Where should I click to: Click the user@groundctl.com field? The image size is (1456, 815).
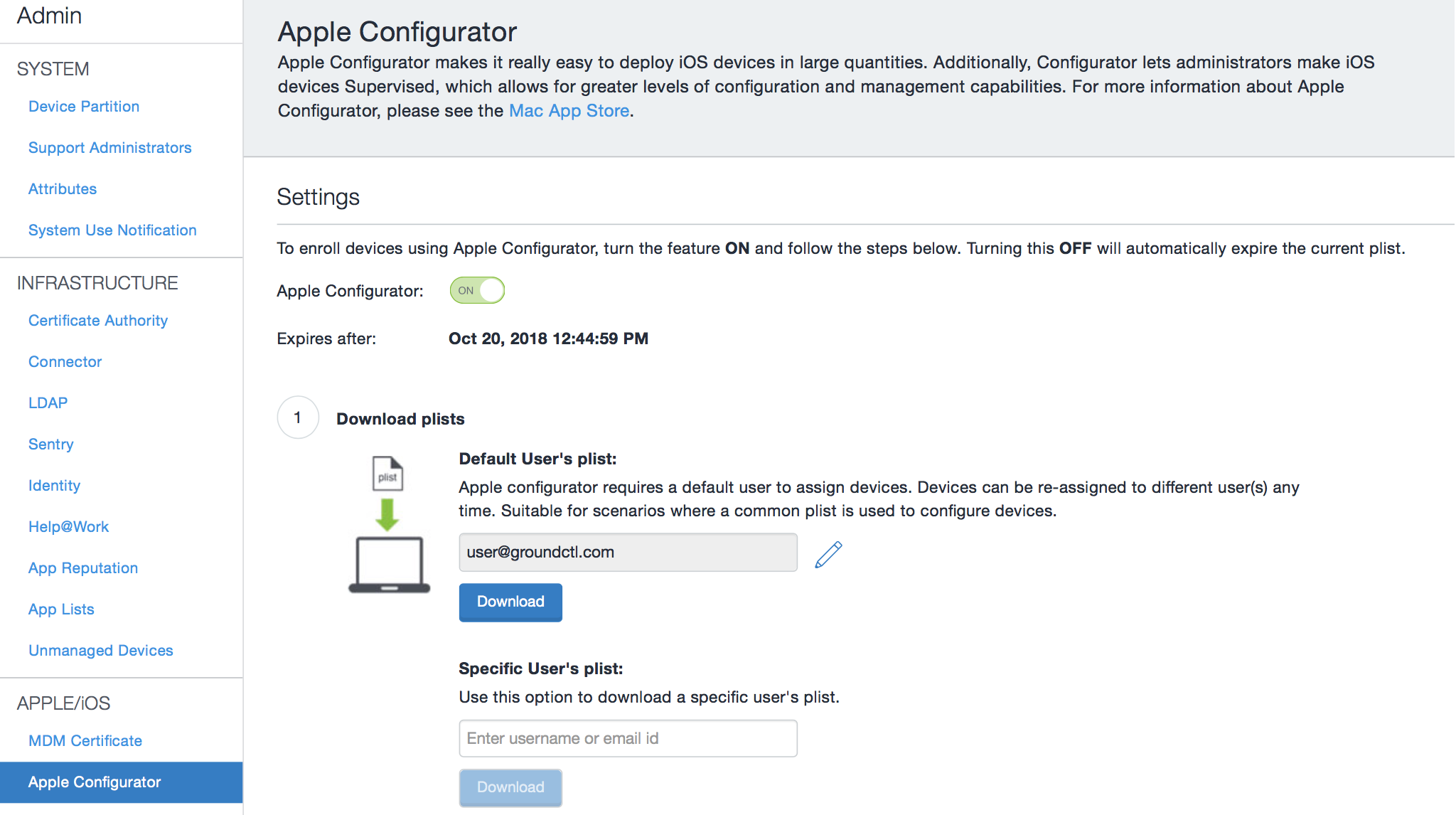628,553
